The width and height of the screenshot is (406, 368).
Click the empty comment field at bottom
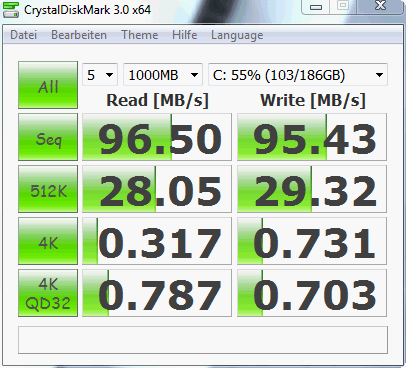(203, 340)
